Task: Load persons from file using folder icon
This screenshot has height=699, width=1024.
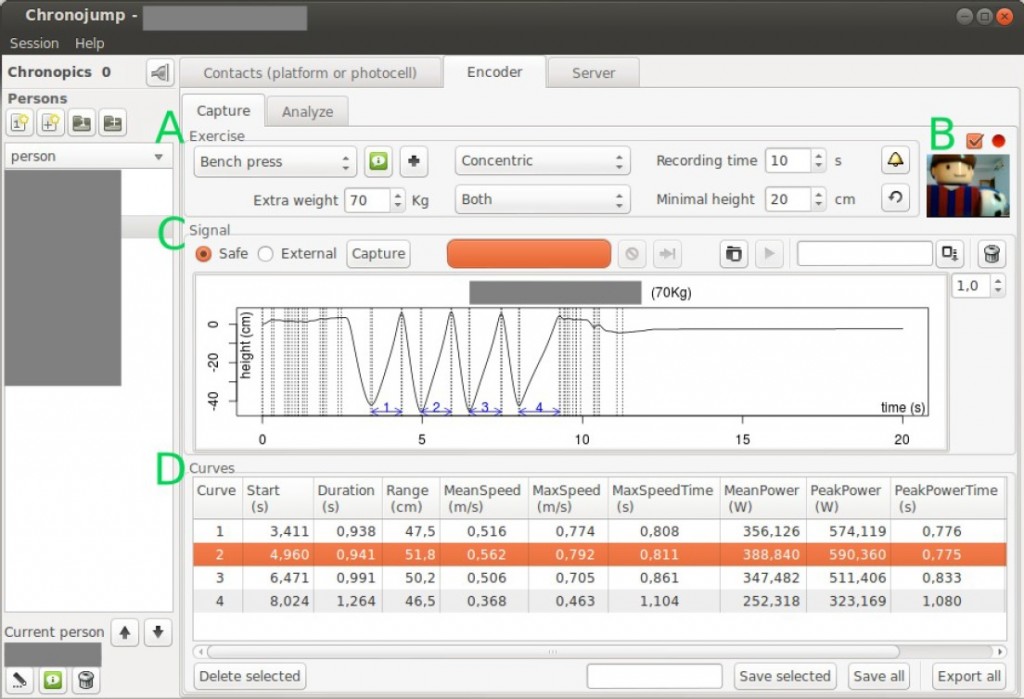Action: [x=79, y=122]
